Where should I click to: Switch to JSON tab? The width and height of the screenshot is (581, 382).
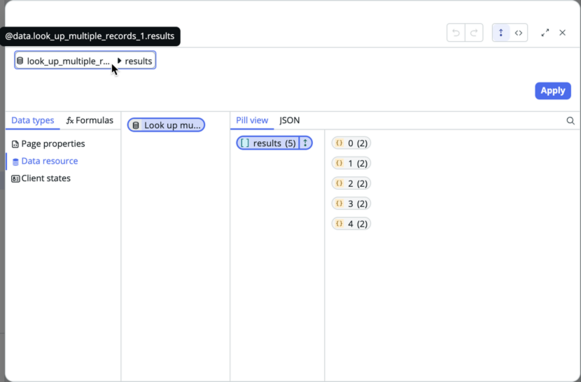tap(289, 120)
